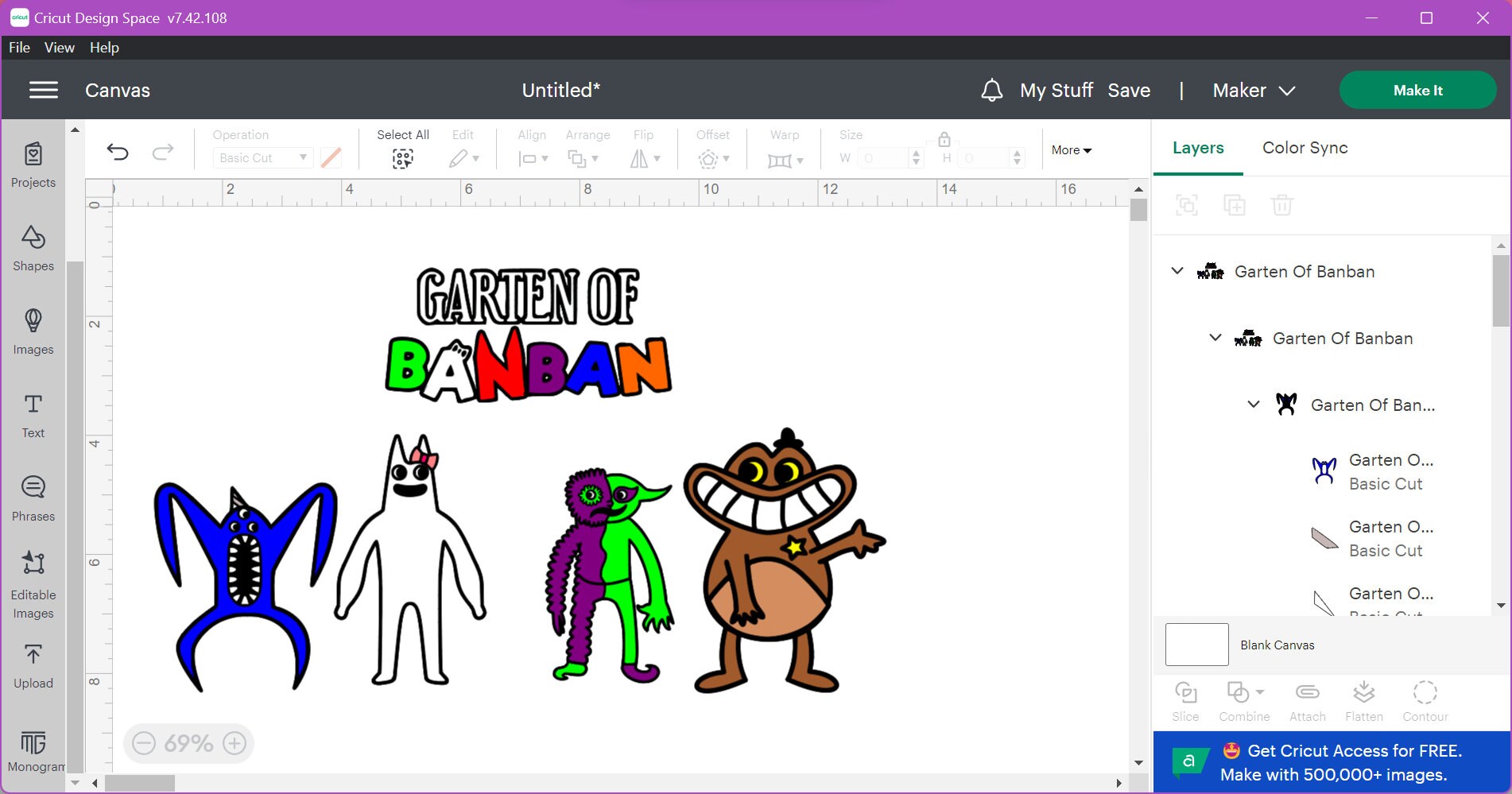The width and height of the screenshot is (1512, 794).
Task: Open My Stuff
Action: tap(1056, 90)
